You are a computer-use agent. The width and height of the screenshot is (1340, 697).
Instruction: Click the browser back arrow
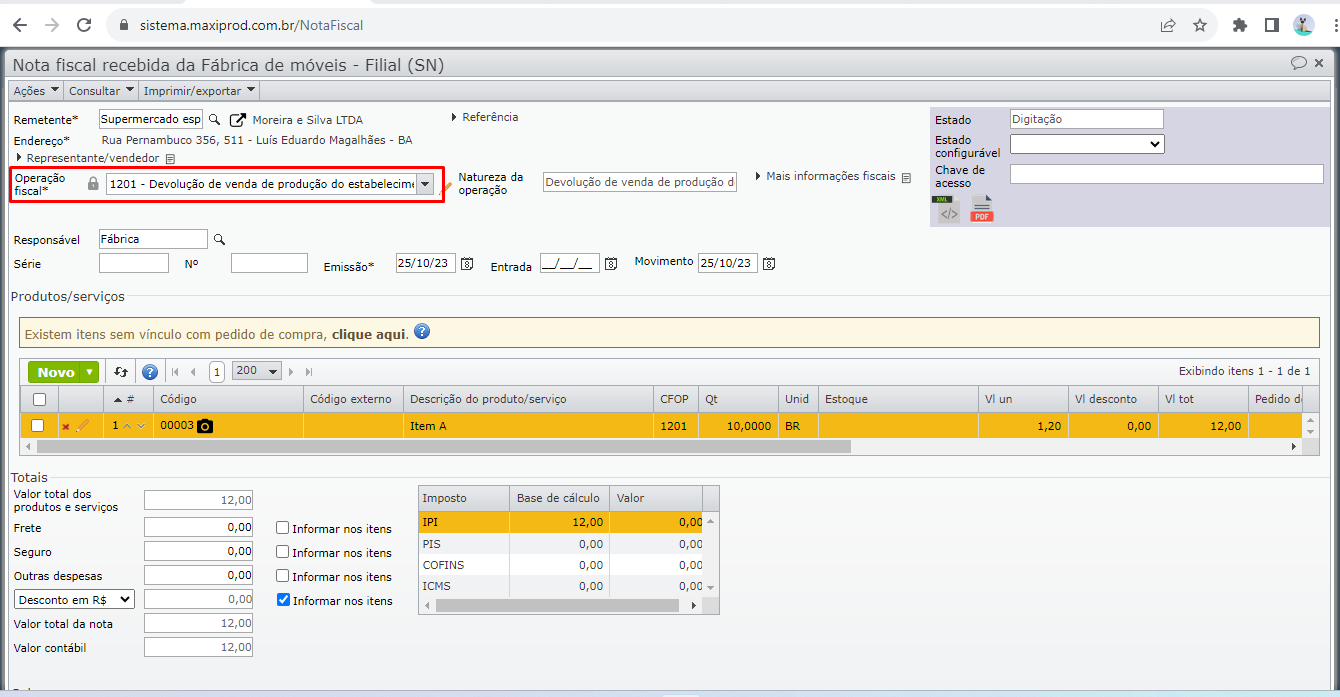pos(20,25)
